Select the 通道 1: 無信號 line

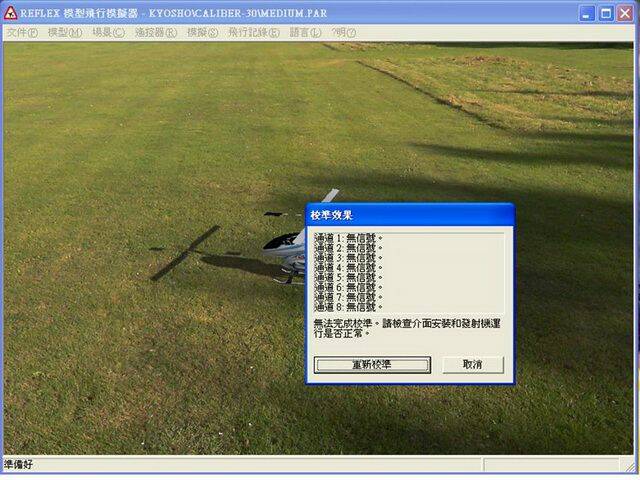coord(349,238)
